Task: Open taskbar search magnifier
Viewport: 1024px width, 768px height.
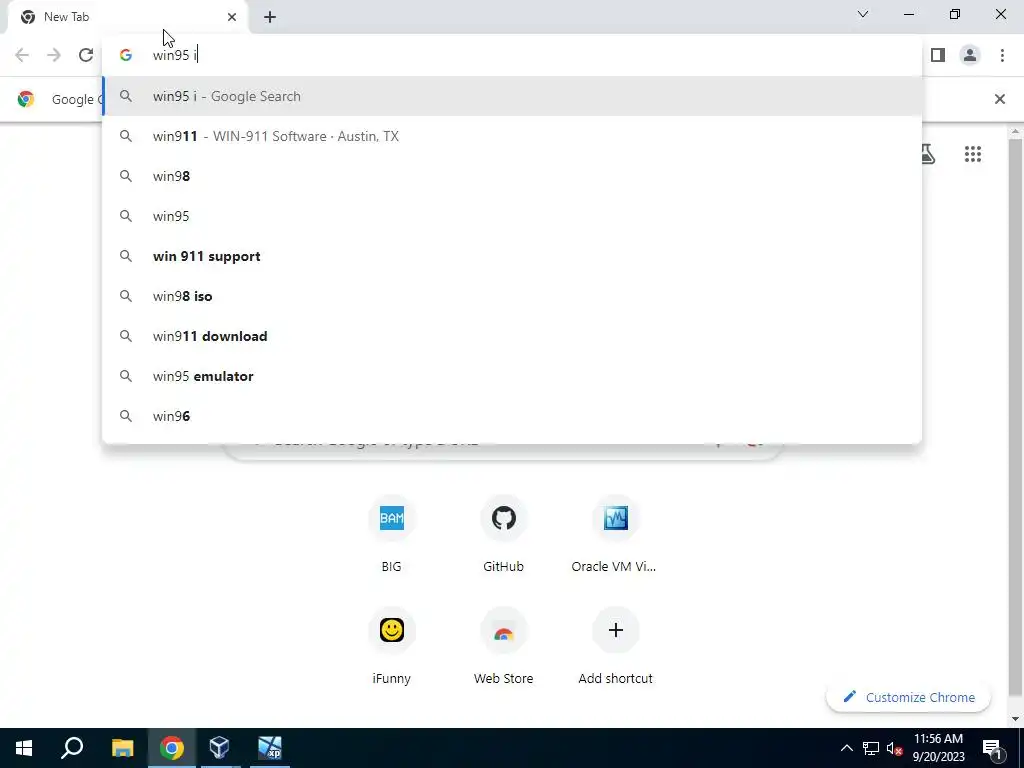Action: [72, 748]
